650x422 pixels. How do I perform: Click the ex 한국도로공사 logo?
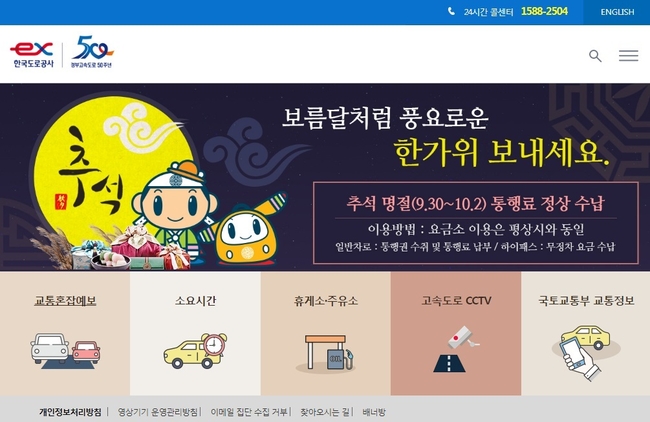(32, 54)
